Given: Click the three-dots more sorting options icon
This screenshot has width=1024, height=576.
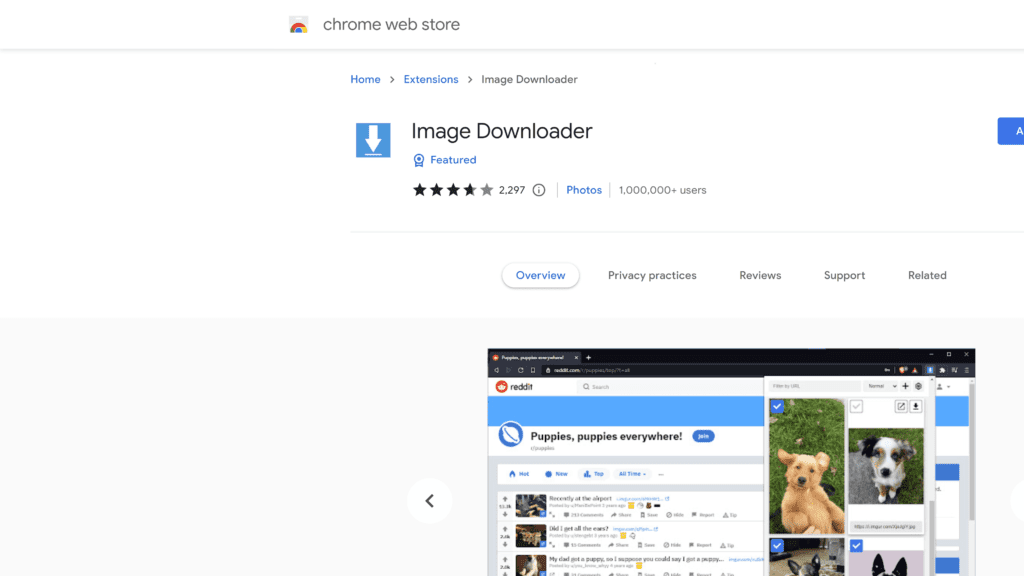Looking at the screenshot, I should coord(661,474).
